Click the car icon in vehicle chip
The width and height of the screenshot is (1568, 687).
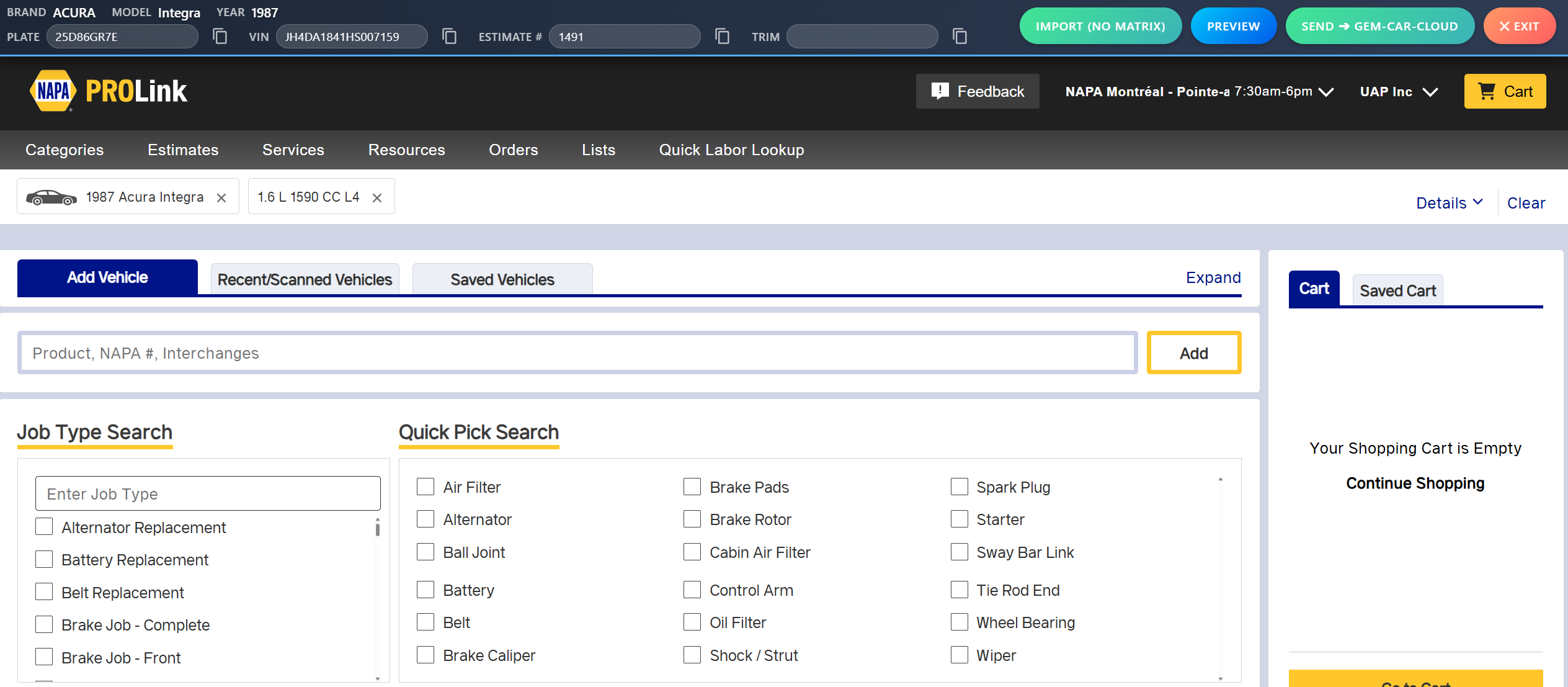point(51,197)
